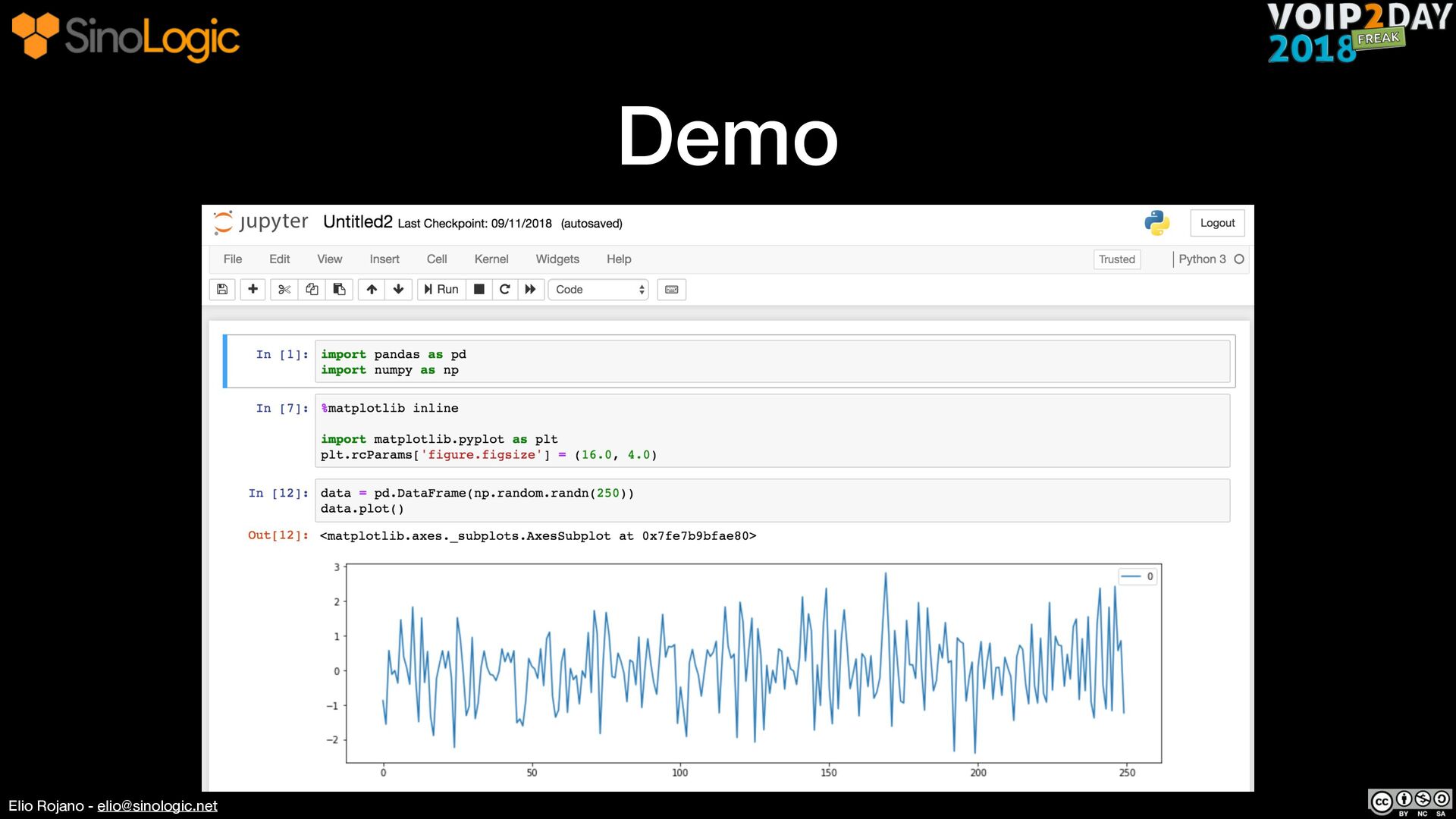
Task: Open the Kernel menu
Action: (491, 259)
